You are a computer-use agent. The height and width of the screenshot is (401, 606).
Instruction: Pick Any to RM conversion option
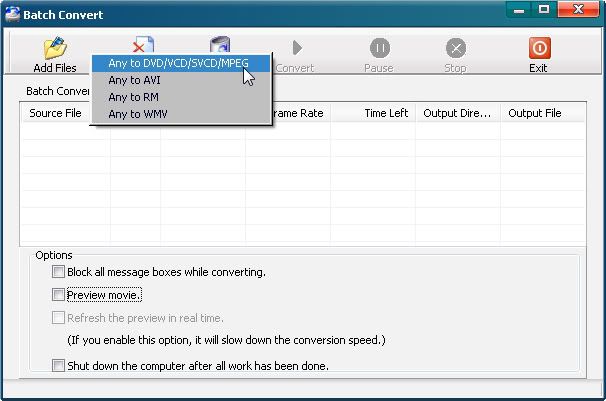tap(133, 97)
